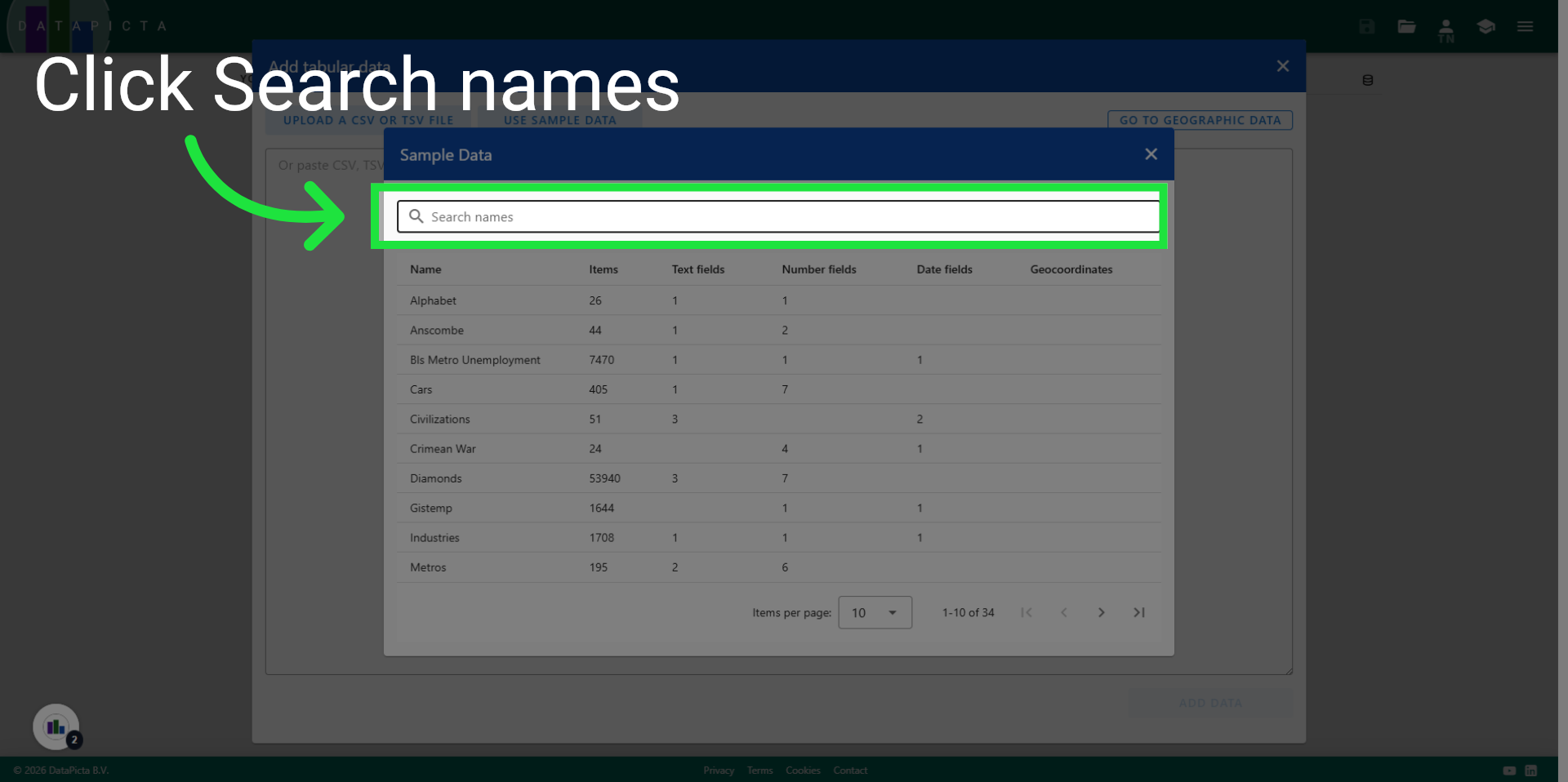
Task: Click inside the Search names field
Action: (735, 216)
